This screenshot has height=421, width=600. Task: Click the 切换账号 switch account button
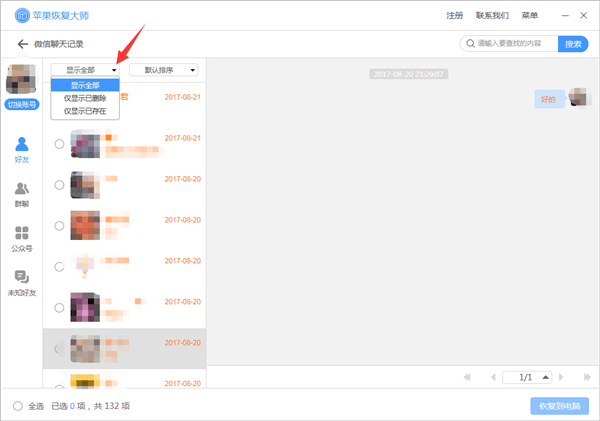click(21, 104)
